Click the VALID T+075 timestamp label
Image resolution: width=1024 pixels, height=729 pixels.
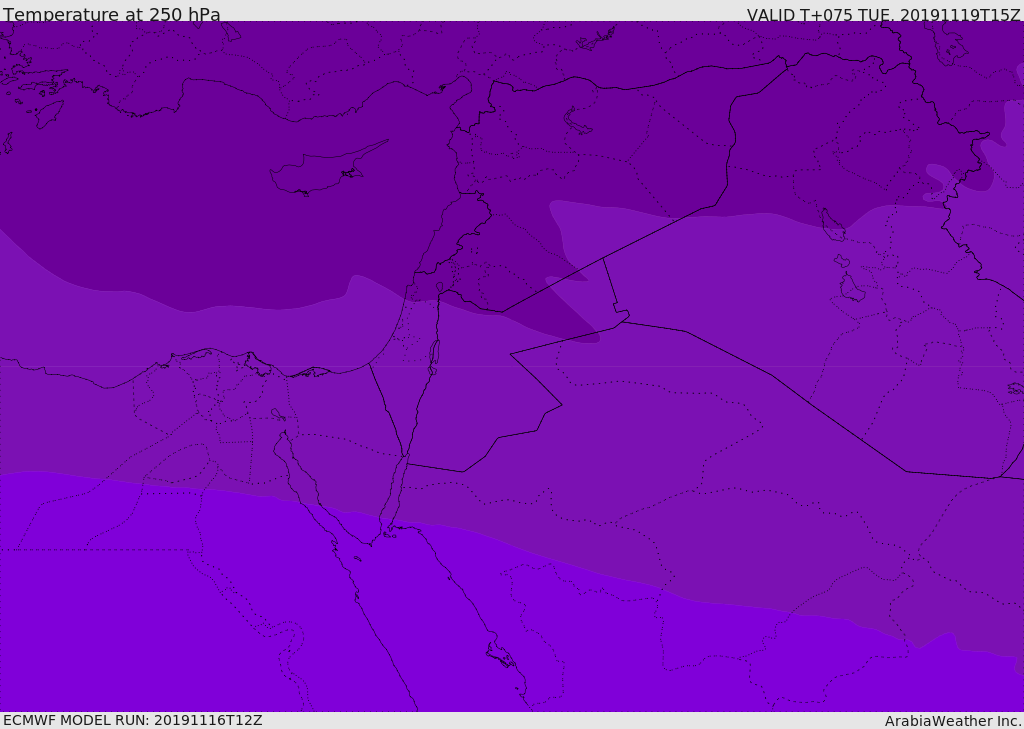coord(883,15)
